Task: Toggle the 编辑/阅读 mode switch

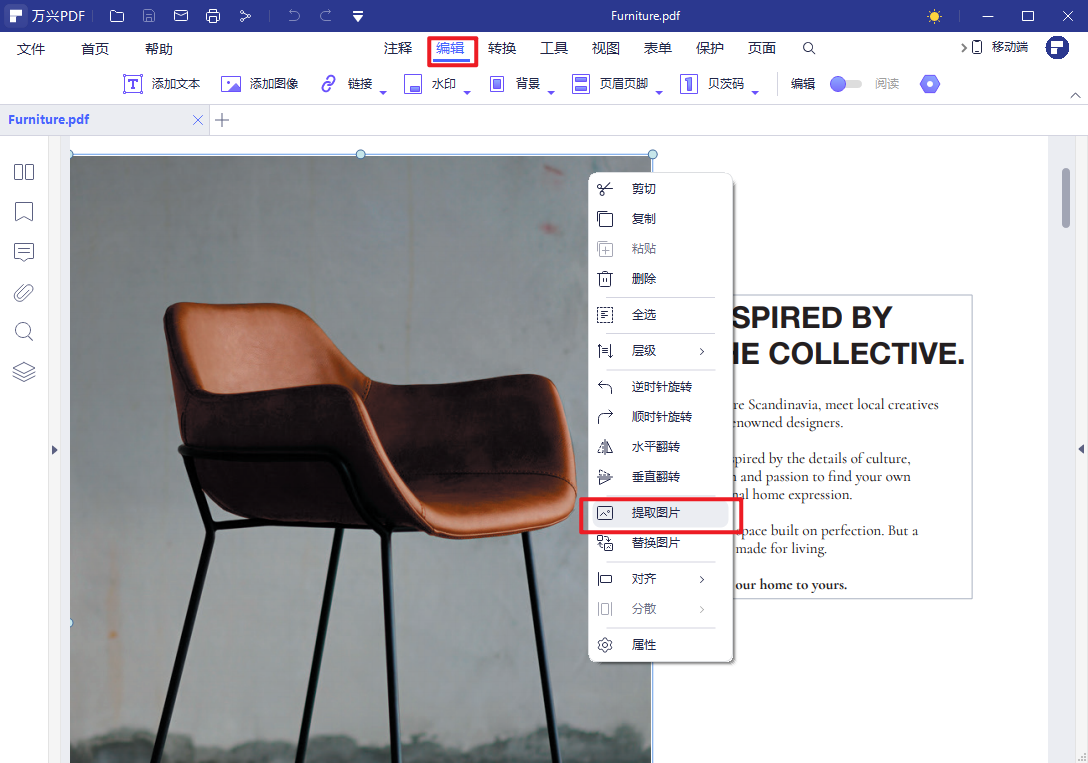Action: 845,84
